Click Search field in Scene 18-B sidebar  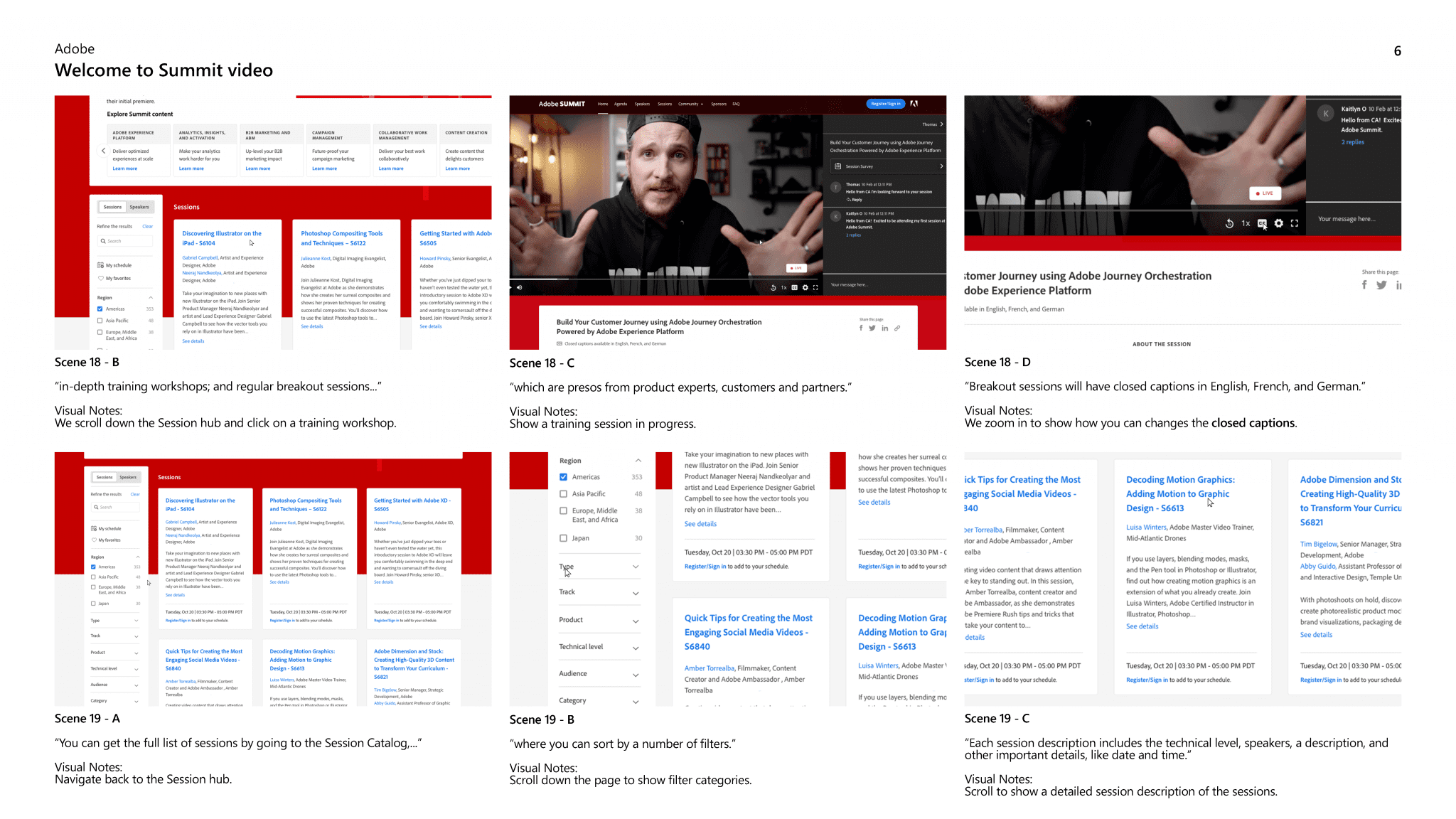[x=125, y=241]
